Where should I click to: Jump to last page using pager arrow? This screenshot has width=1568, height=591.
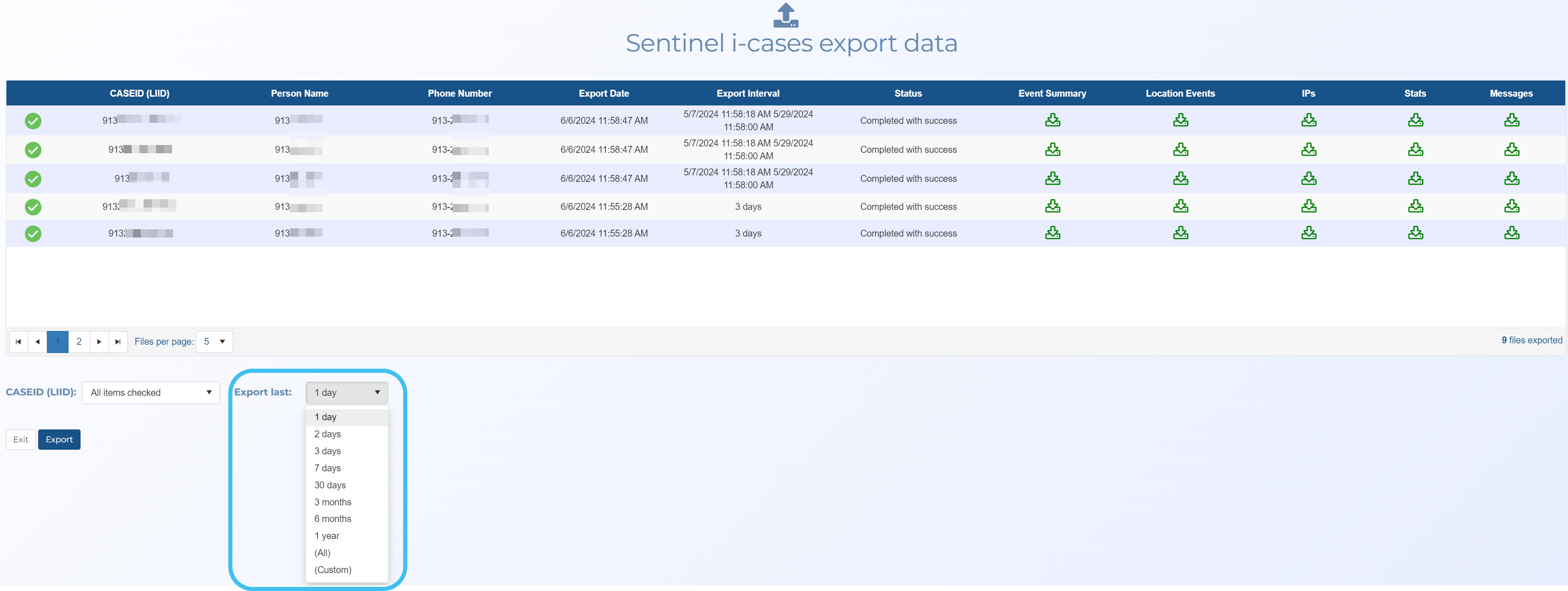[x=118, y=342]
